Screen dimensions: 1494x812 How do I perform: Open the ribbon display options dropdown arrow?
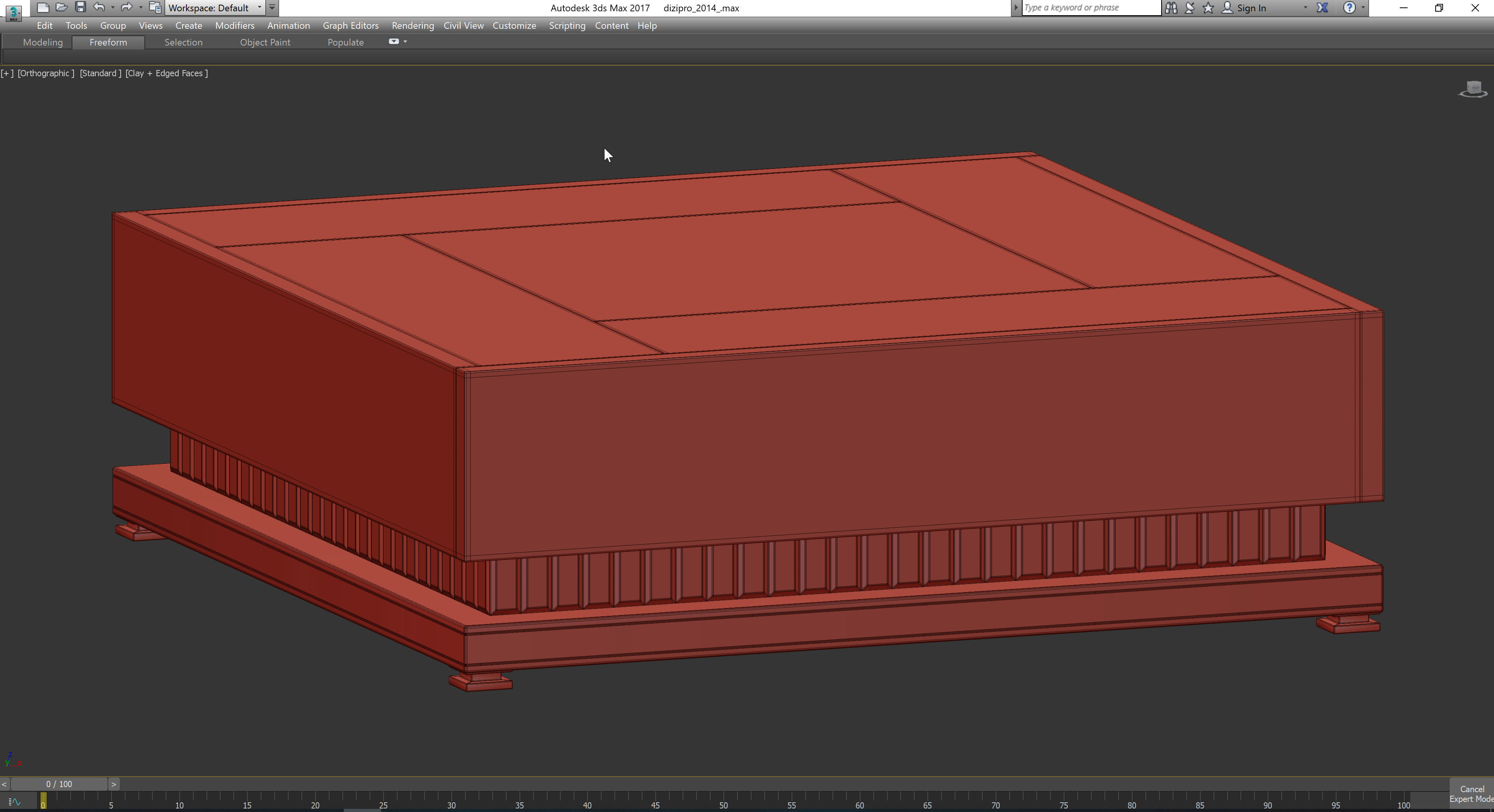(405, 42)
